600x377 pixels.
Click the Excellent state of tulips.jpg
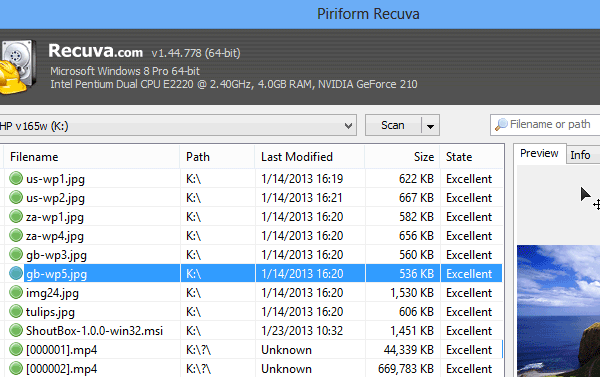click(469, 312)
